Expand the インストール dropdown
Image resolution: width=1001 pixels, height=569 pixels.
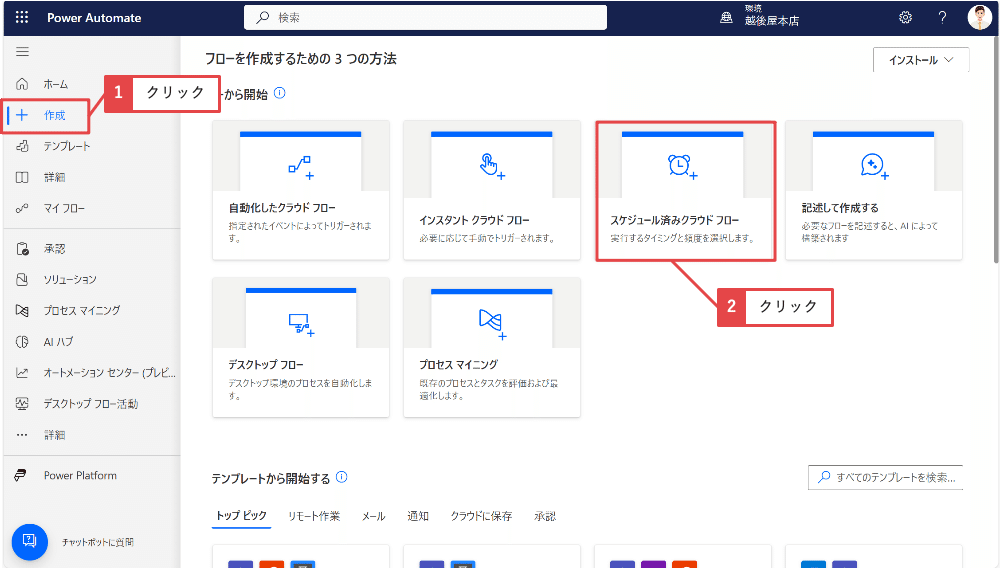(921, 60)
